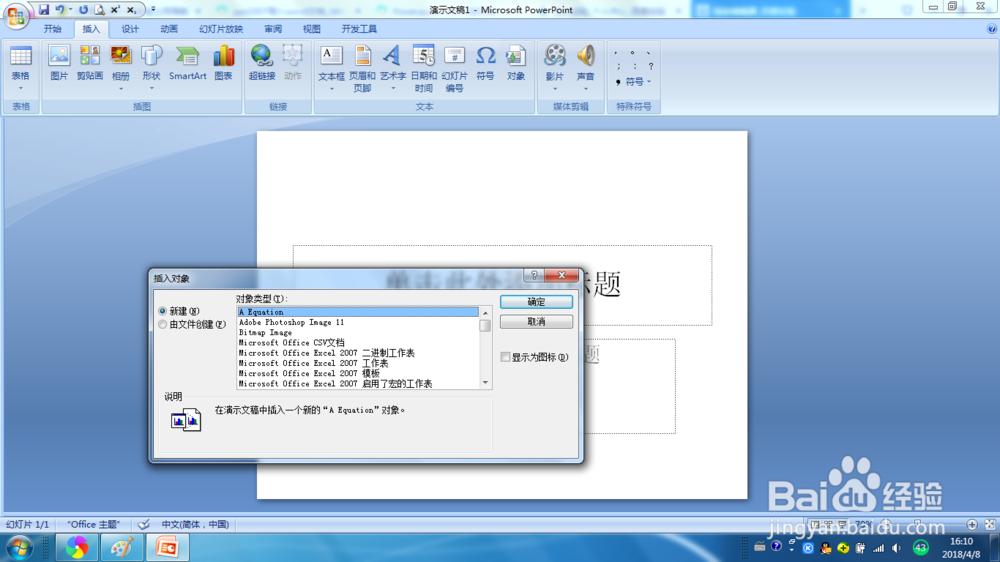The width and height of the screenshot is (1000, 562).
Task: Select 'Microsoft Office CSV文档' list entry
Action: [358, 343]
